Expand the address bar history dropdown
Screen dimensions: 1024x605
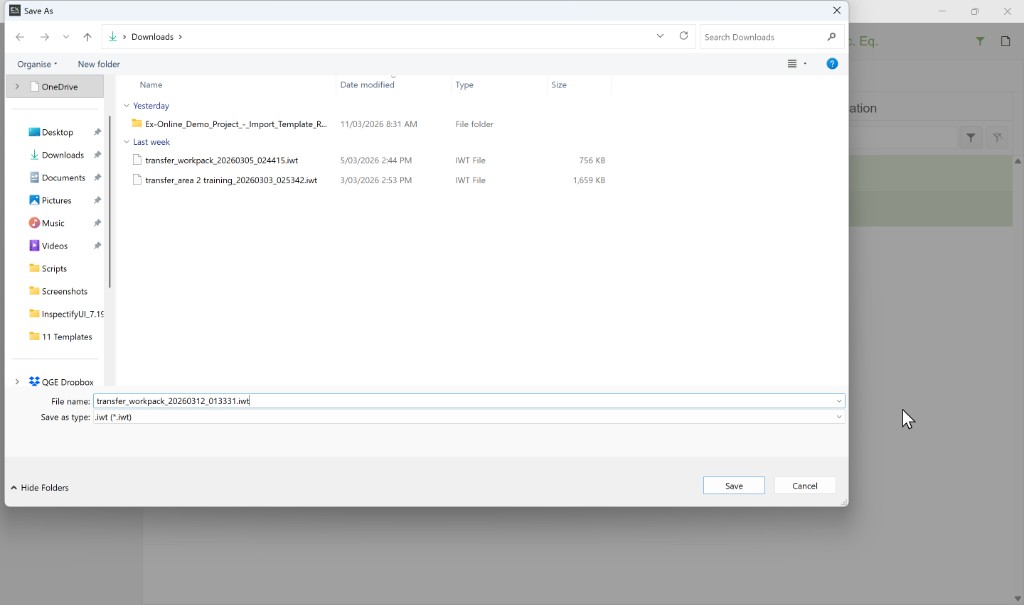point(660,37)
